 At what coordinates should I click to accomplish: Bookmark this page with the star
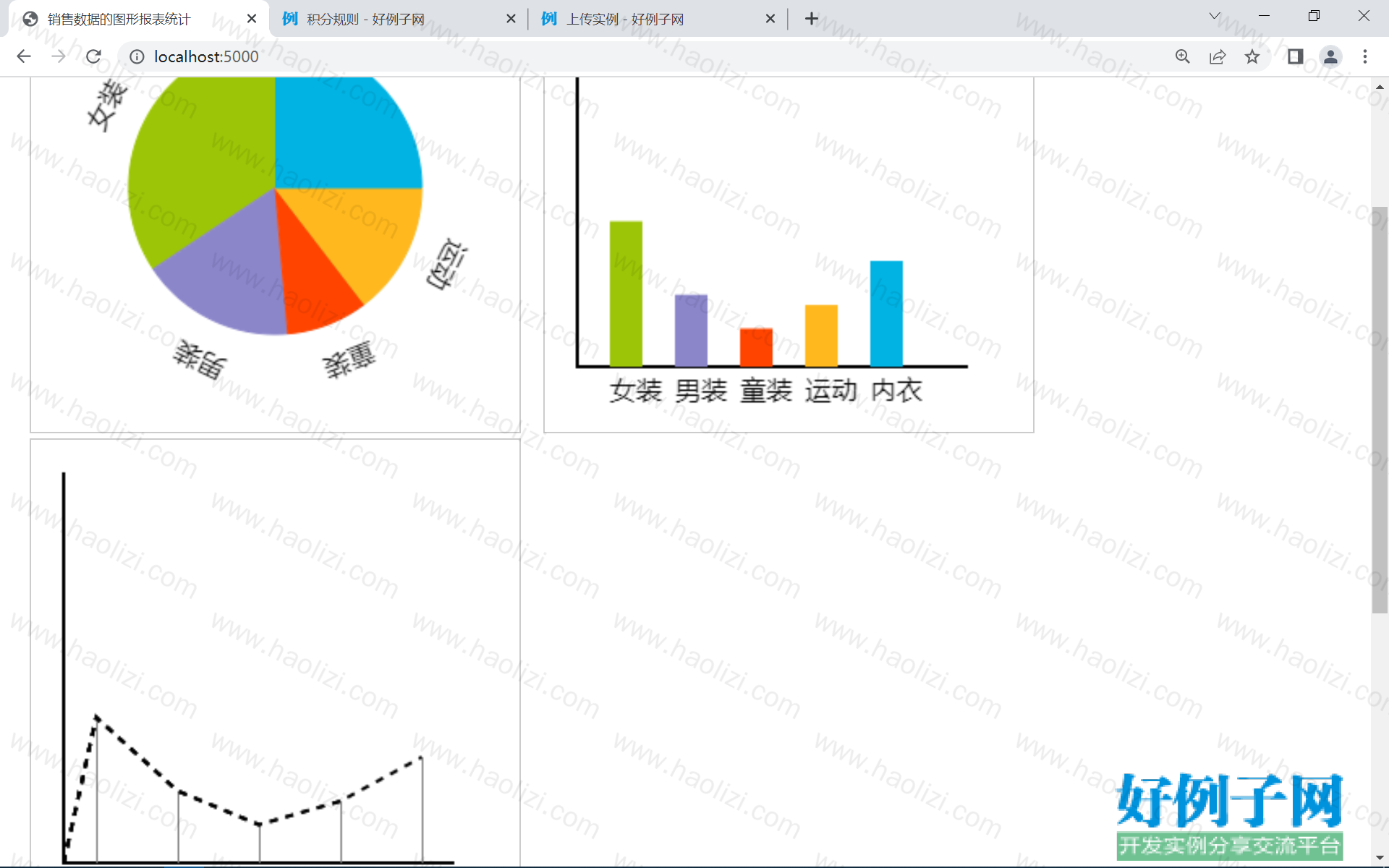1252,56
